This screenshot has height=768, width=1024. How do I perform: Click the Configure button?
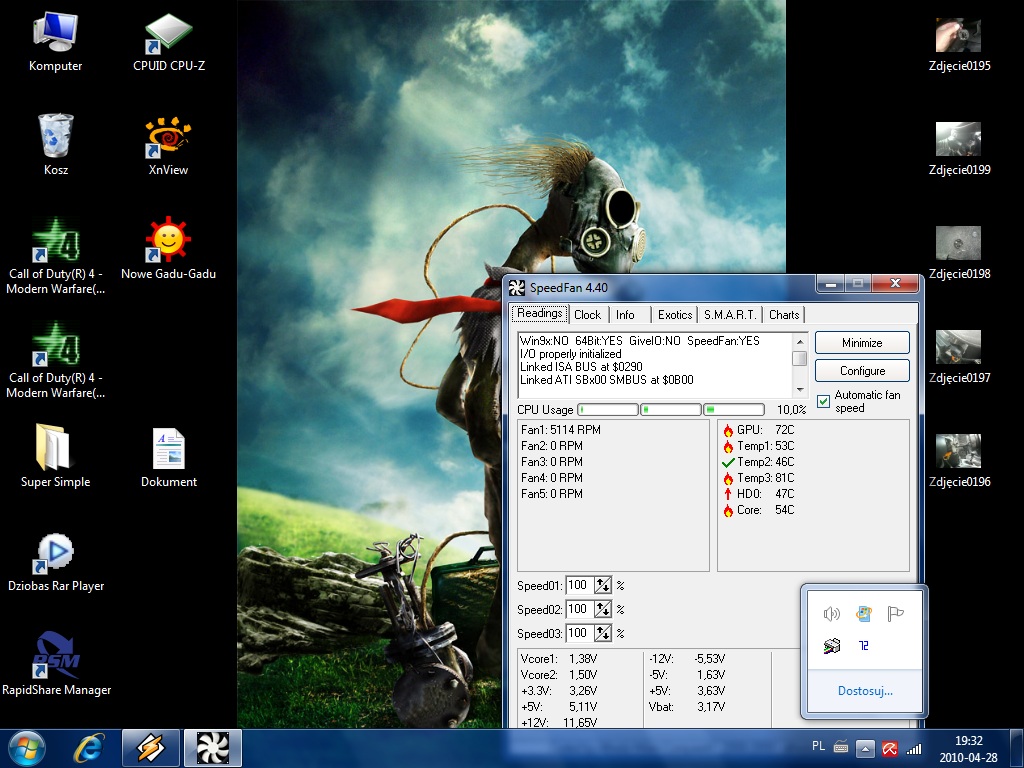[862, 371]
